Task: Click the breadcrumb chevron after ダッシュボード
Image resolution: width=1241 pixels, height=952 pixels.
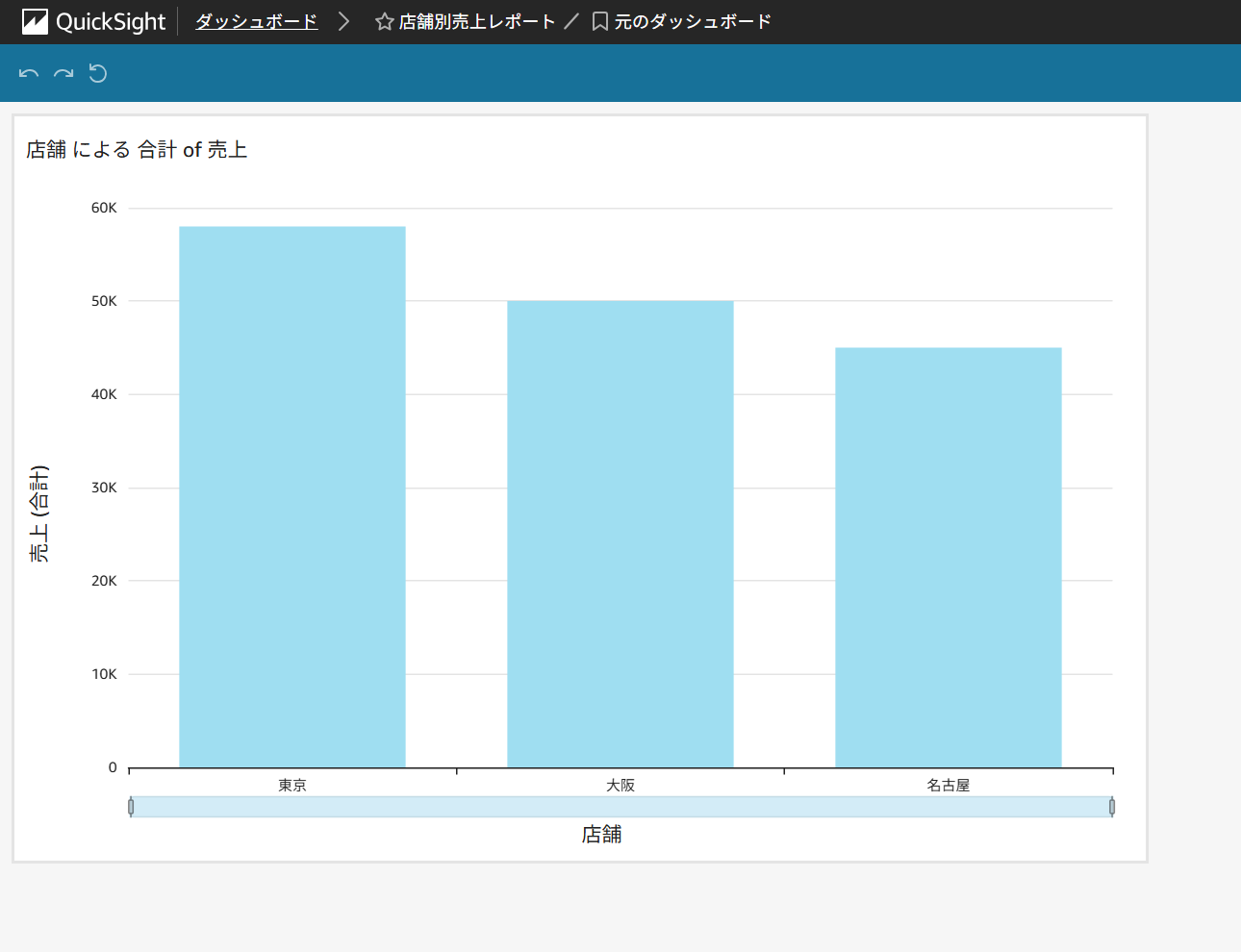Action: [x=343, y=21]
